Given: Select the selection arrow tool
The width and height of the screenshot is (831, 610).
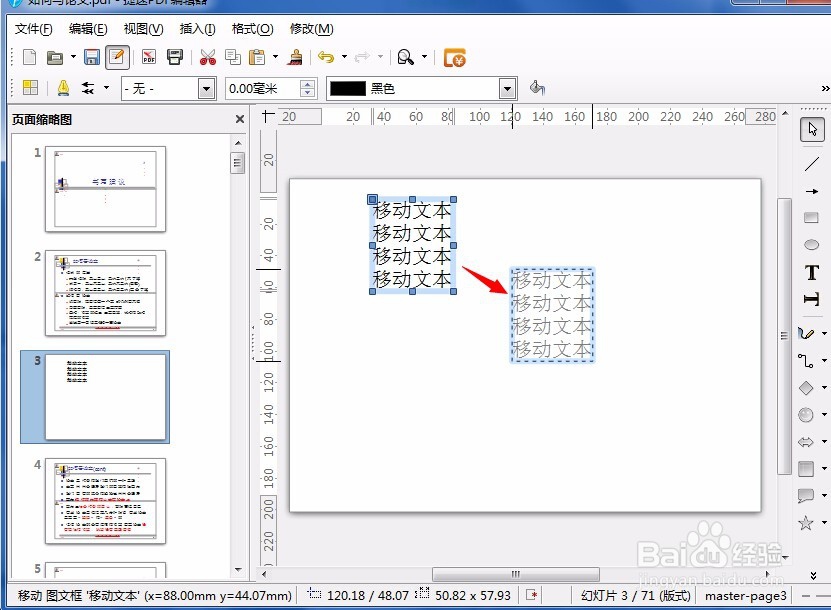Looking at the screenshot, I should tap(812, 129).
